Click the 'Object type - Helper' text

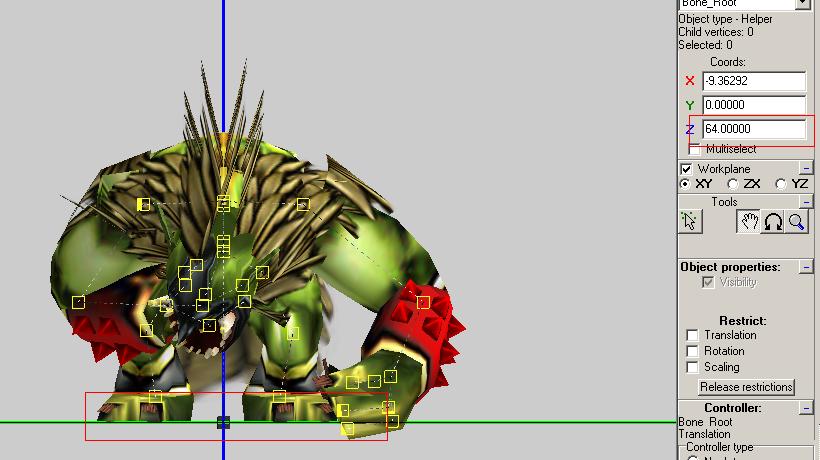tap(725, 19)
